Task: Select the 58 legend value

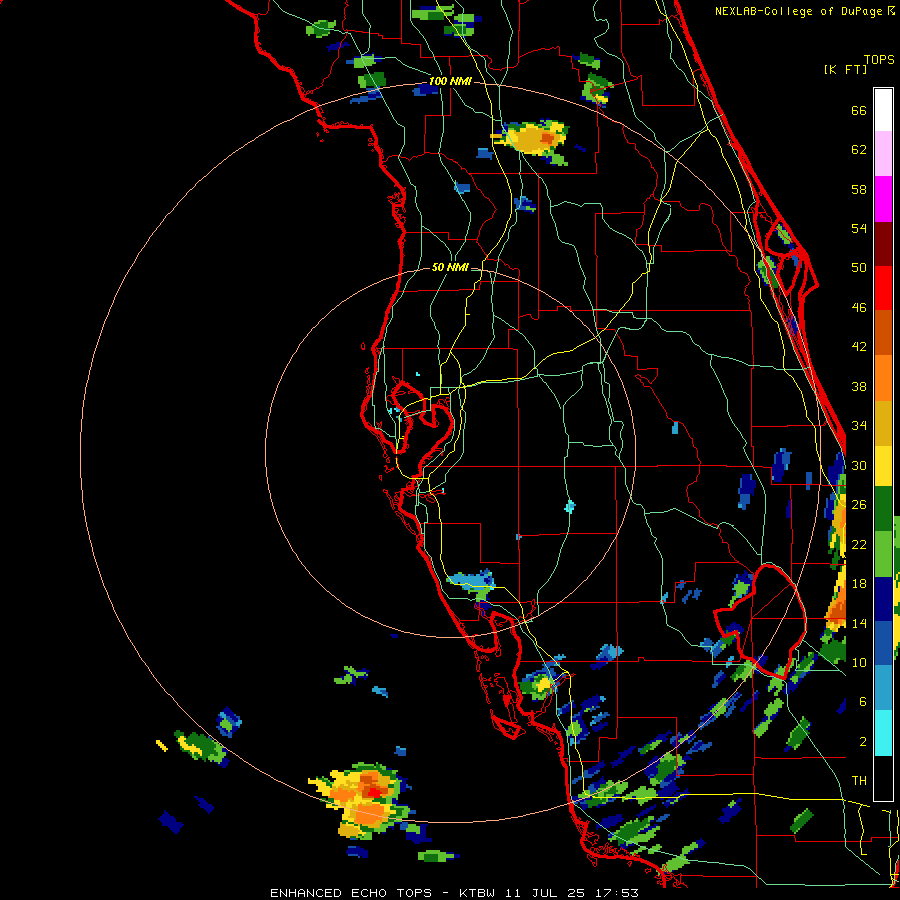Action: point(859,189)
